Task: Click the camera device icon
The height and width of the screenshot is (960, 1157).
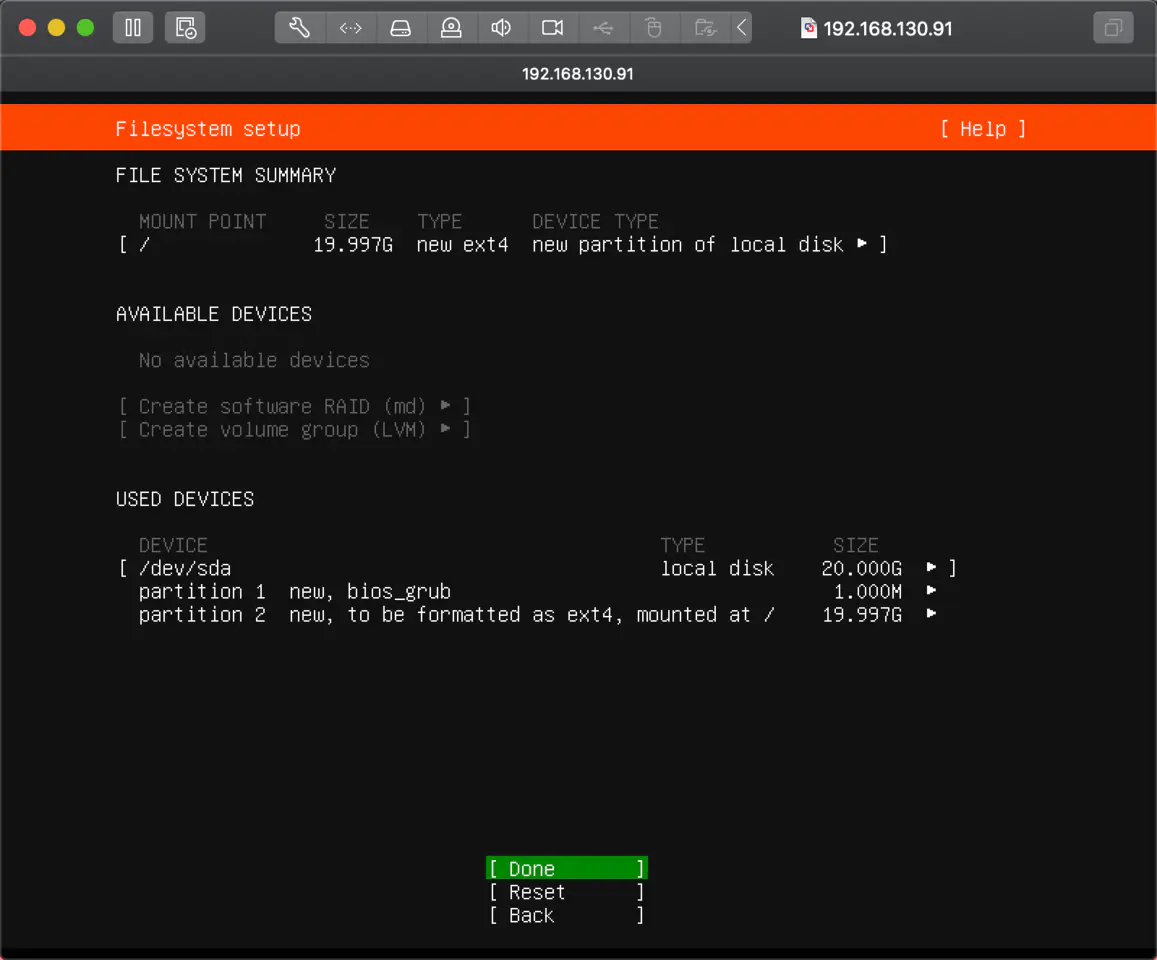Action: point(552,28)
